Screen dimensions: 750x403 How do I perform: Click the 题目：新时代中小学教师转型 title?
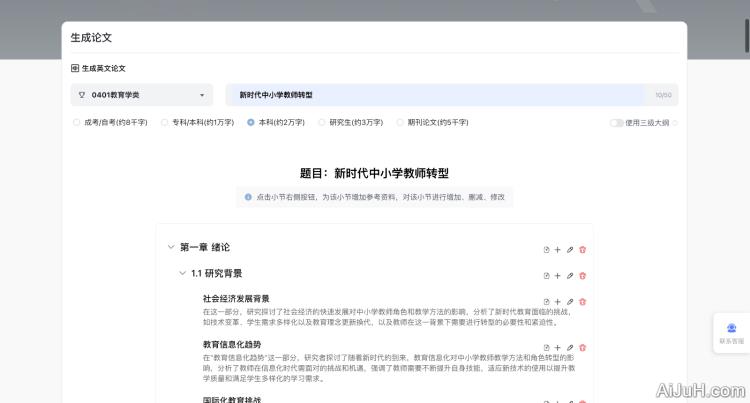[x=375, y=173]
